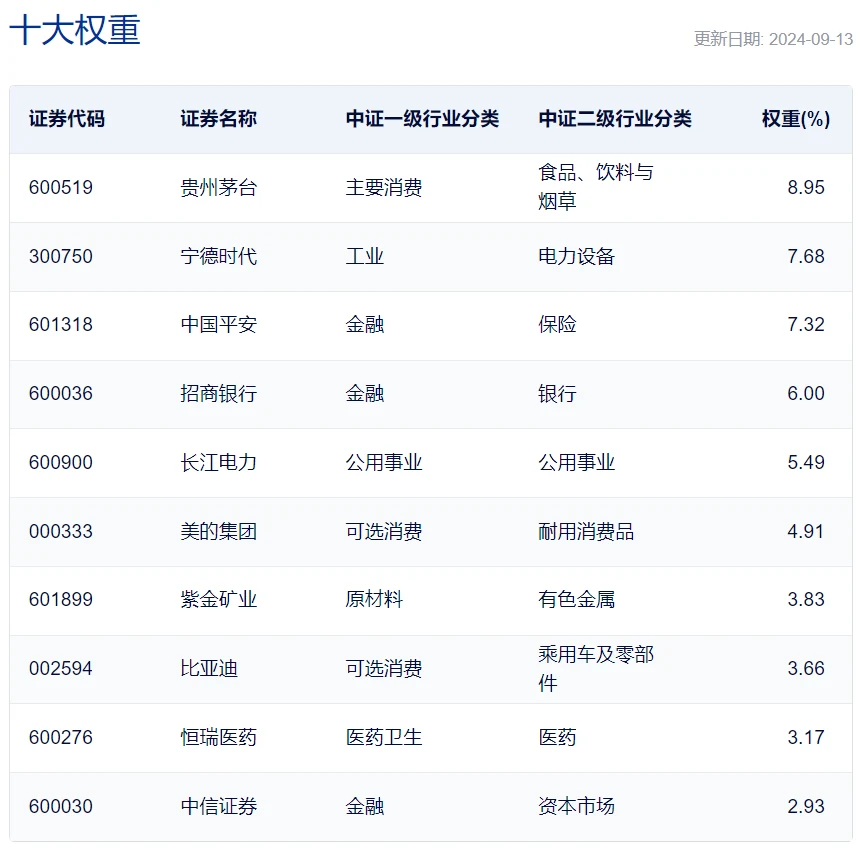The height and width of the screenshot is (849, 860).
Task: Click the weight value 6.00
Action: [806, 394]
